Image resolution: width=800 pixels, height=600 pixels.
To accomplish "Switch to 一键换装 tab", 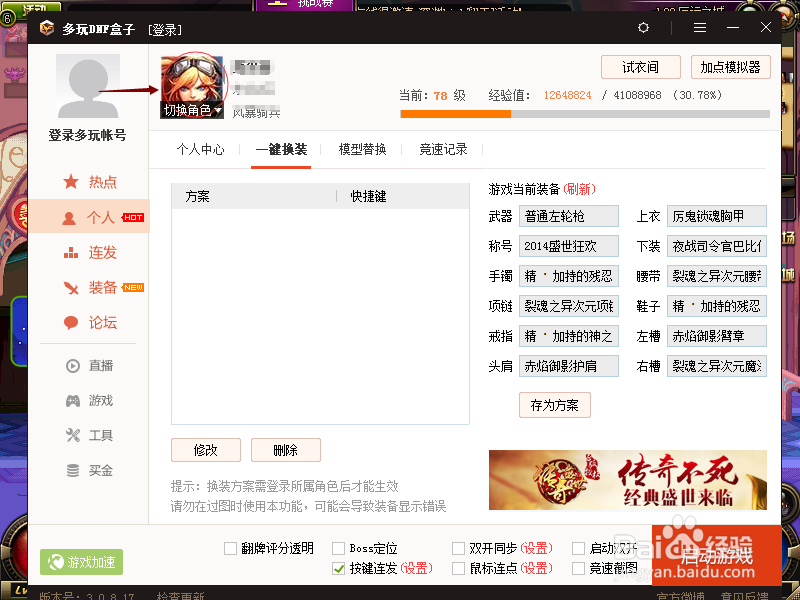I will pyautogui.click(x=281, y=149).
